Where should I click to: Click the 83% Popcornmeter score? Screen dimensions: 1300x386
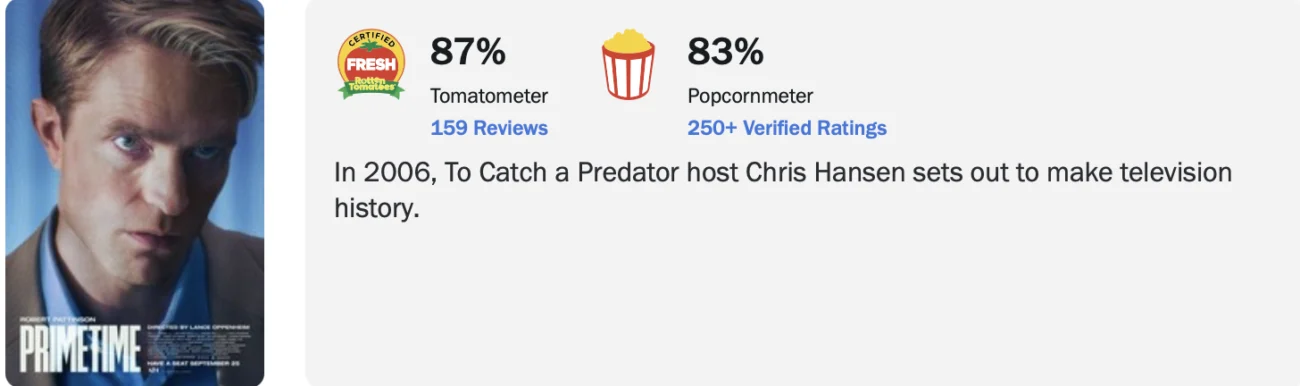(x=725, y=51)
